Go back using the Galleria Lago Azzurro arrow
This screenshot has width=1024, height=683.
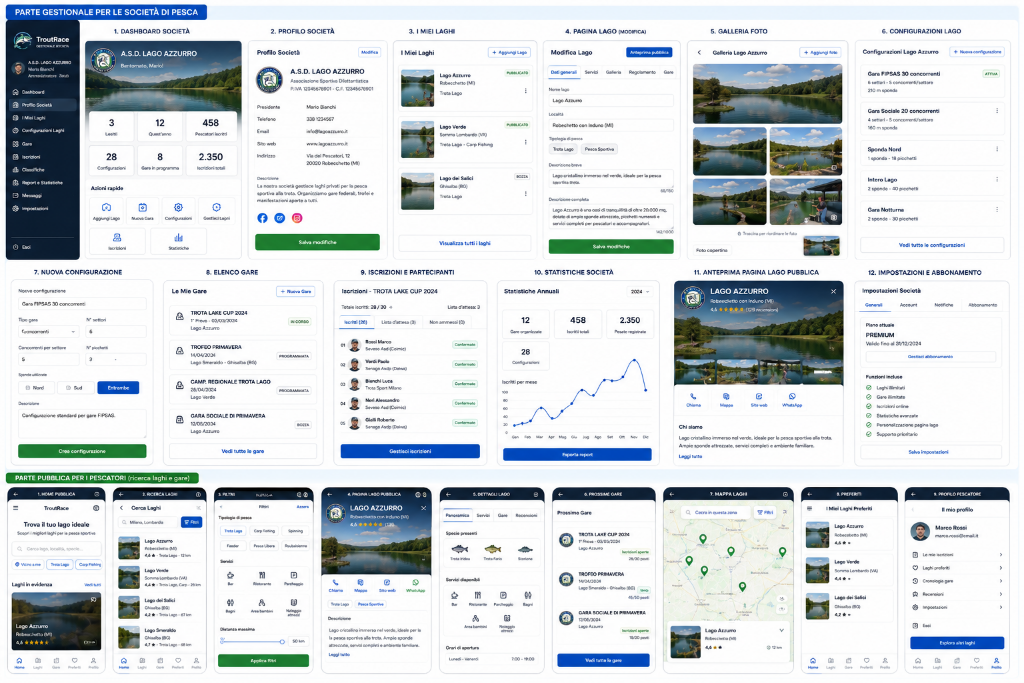699,52
